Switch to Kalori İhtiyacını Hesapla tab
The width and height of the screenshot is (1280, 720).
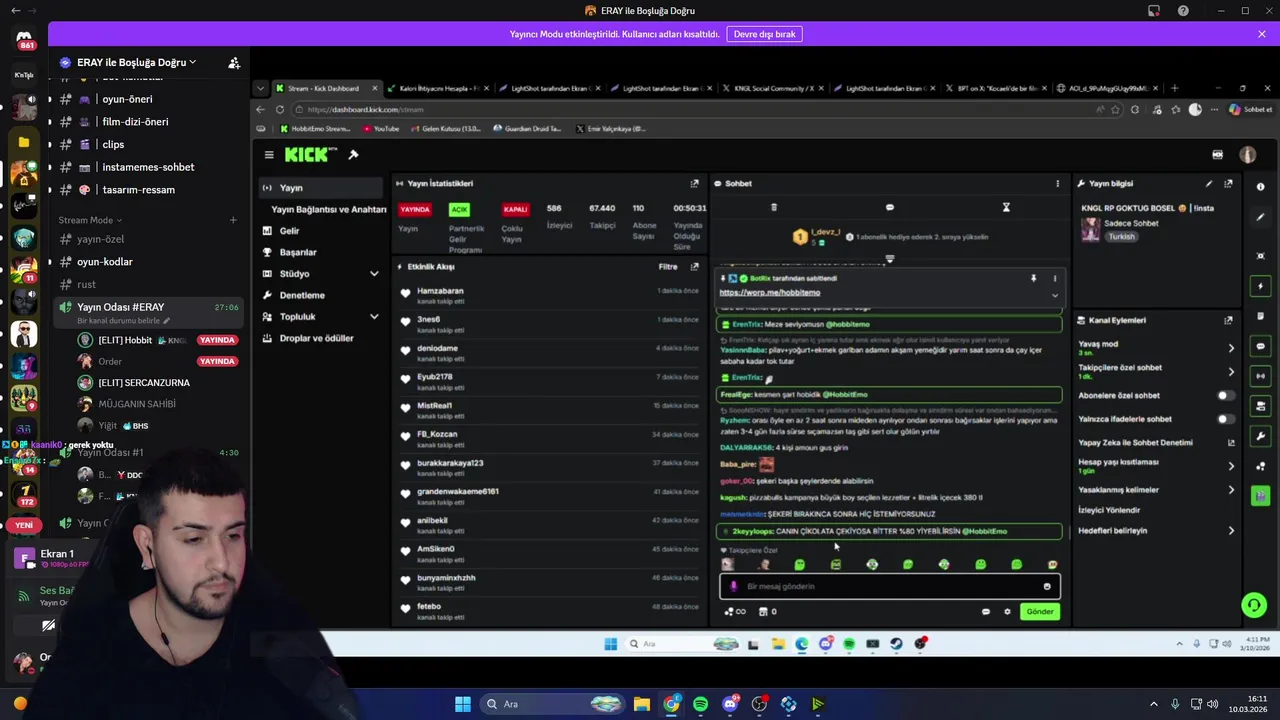pyautogui.click(x=438, y=88)
